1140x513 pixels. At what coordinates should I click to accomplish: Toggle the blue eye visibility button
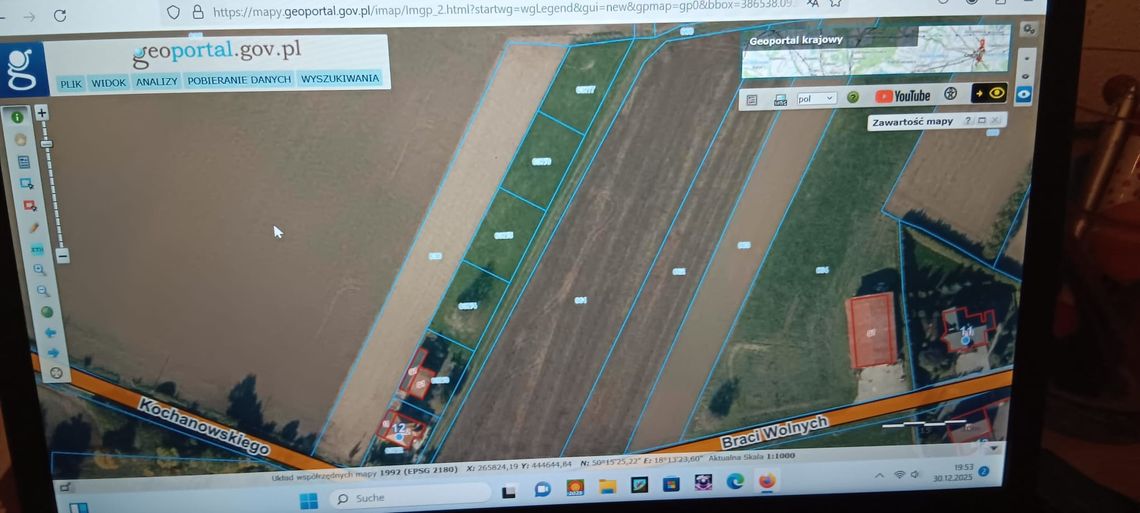click(x=1023, y=95)
